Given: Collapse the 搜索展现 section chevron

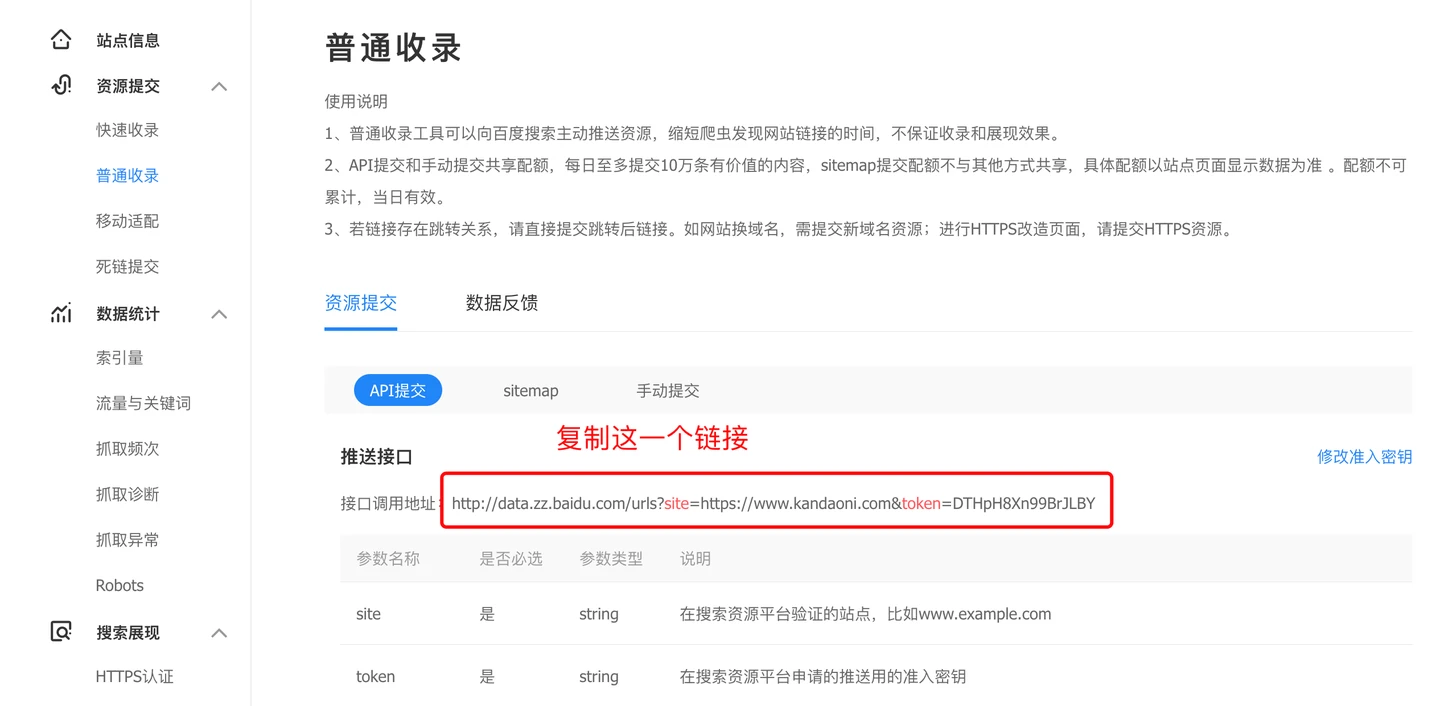Looking at the screenshot, I should [219, 633].
